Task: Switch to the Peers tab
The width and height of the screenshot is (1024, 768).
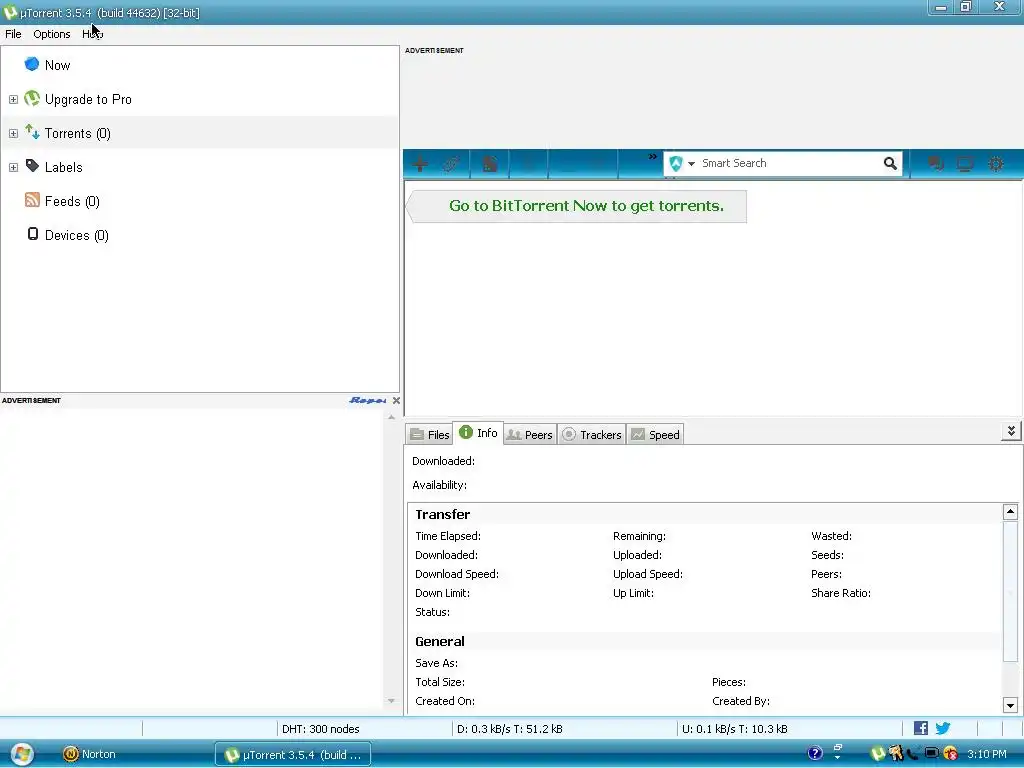Action: tap(530, 435)
